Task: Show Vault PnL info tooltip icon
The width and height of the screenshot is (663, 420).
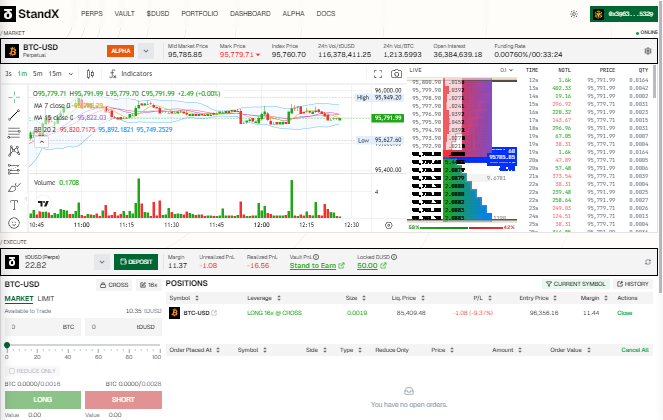Action: click(316, 257)
